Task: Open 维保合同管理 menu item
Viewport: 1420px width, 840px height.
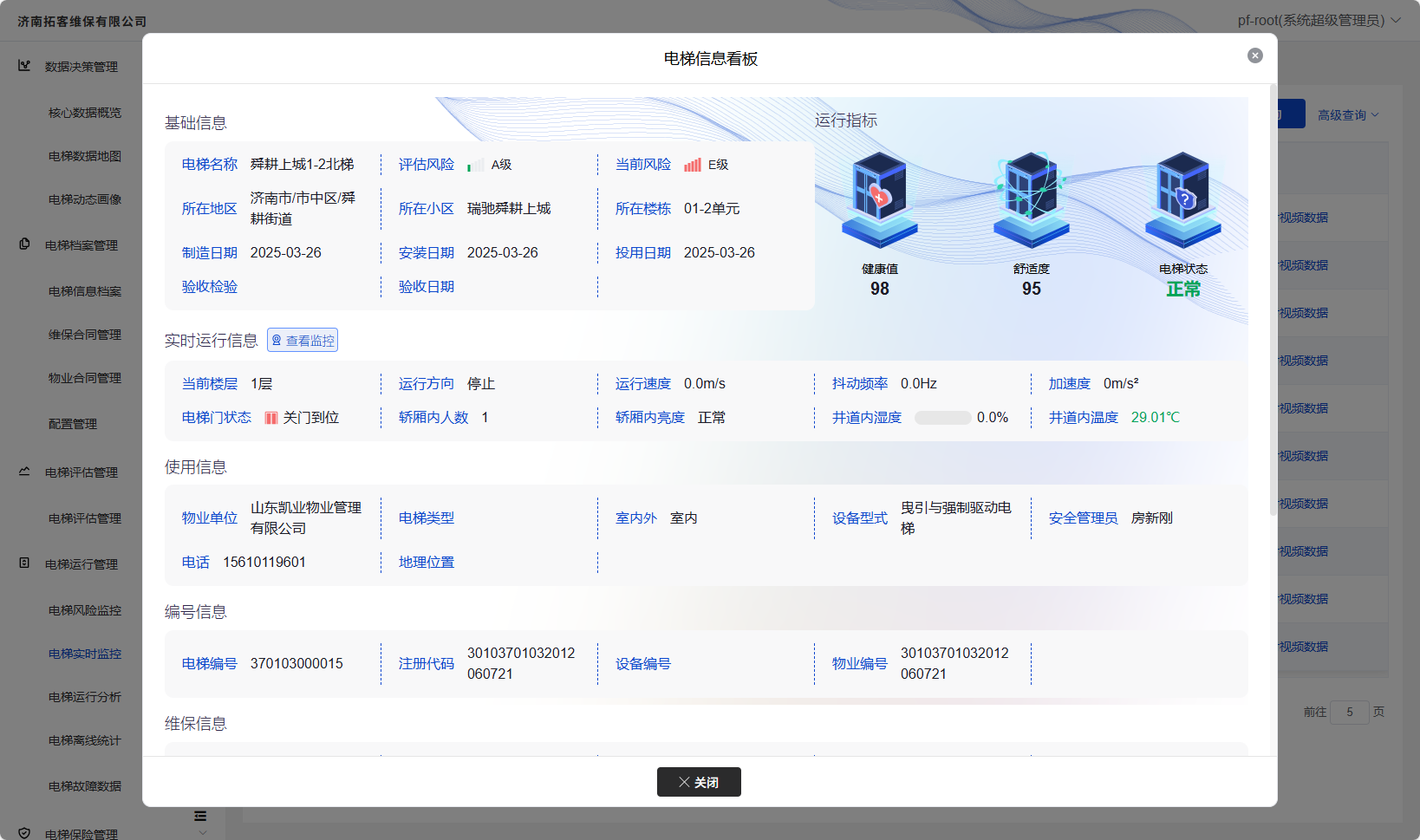Action: pos(85,335)
